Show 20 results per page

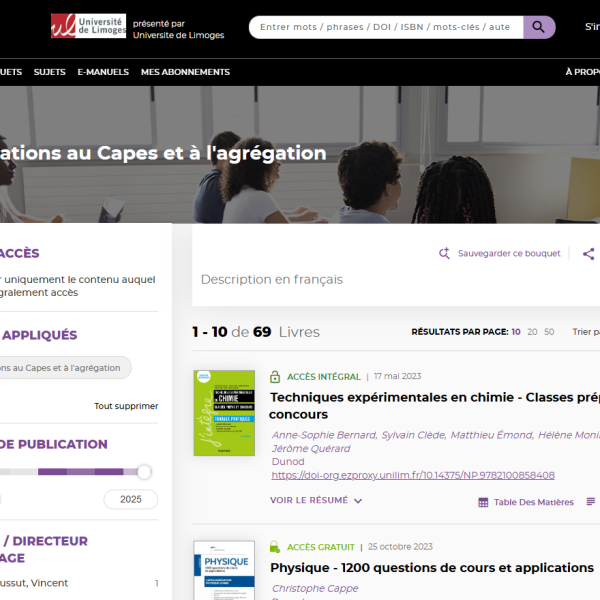pos(532,332)
